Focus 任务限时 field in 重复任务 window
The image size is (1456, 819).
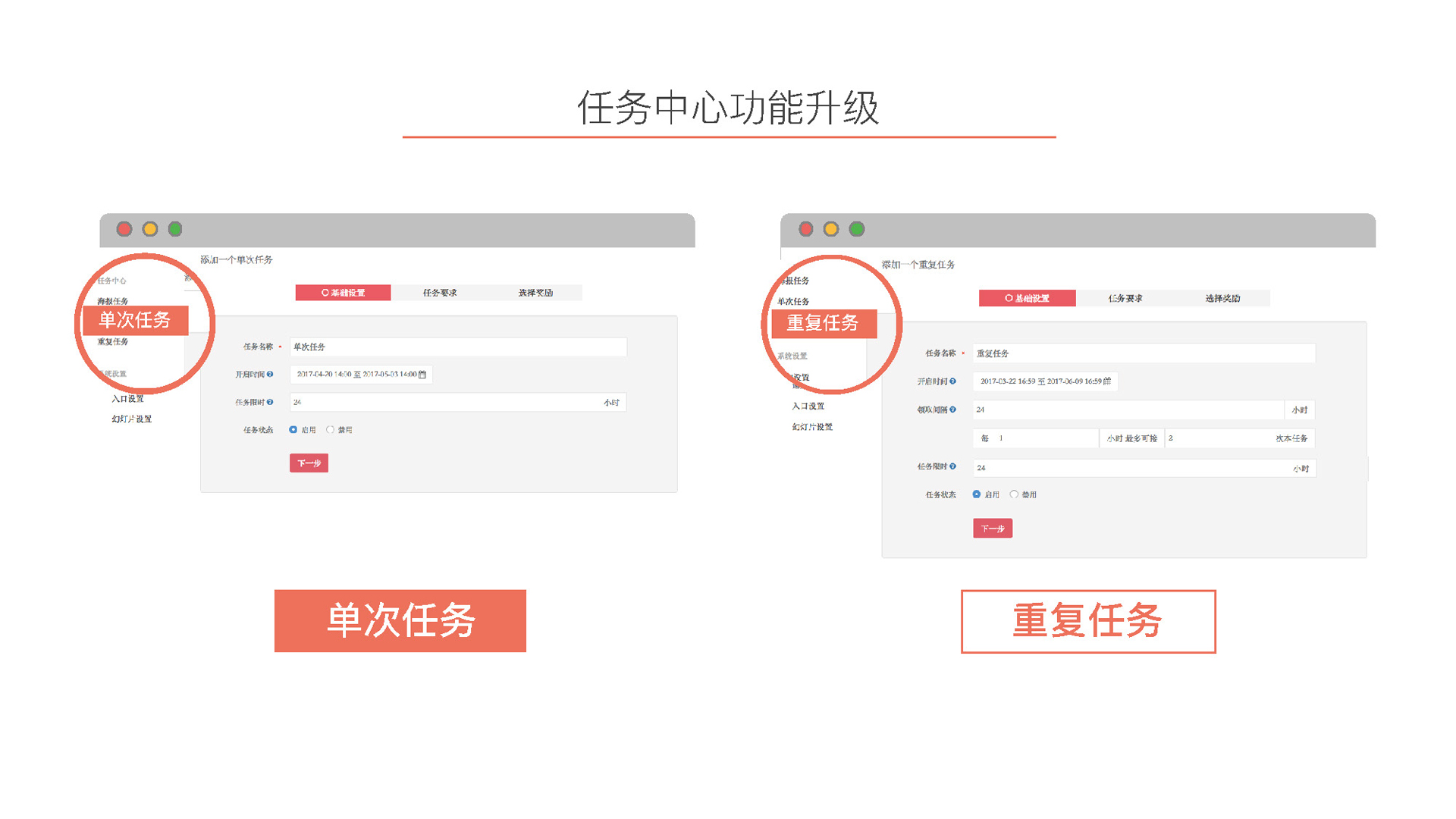tap(1144, 468)
